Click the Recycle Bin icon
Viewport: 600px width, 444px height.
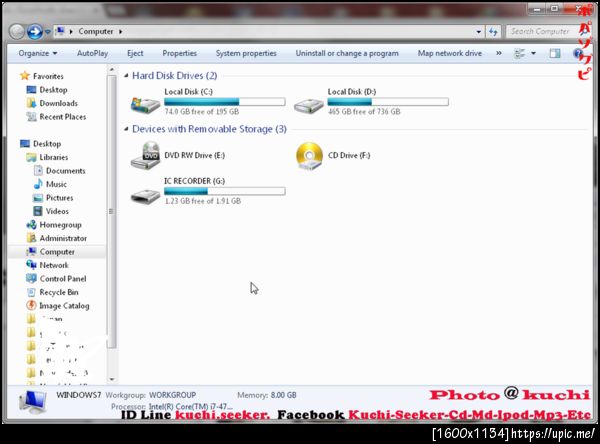point(31,292)
